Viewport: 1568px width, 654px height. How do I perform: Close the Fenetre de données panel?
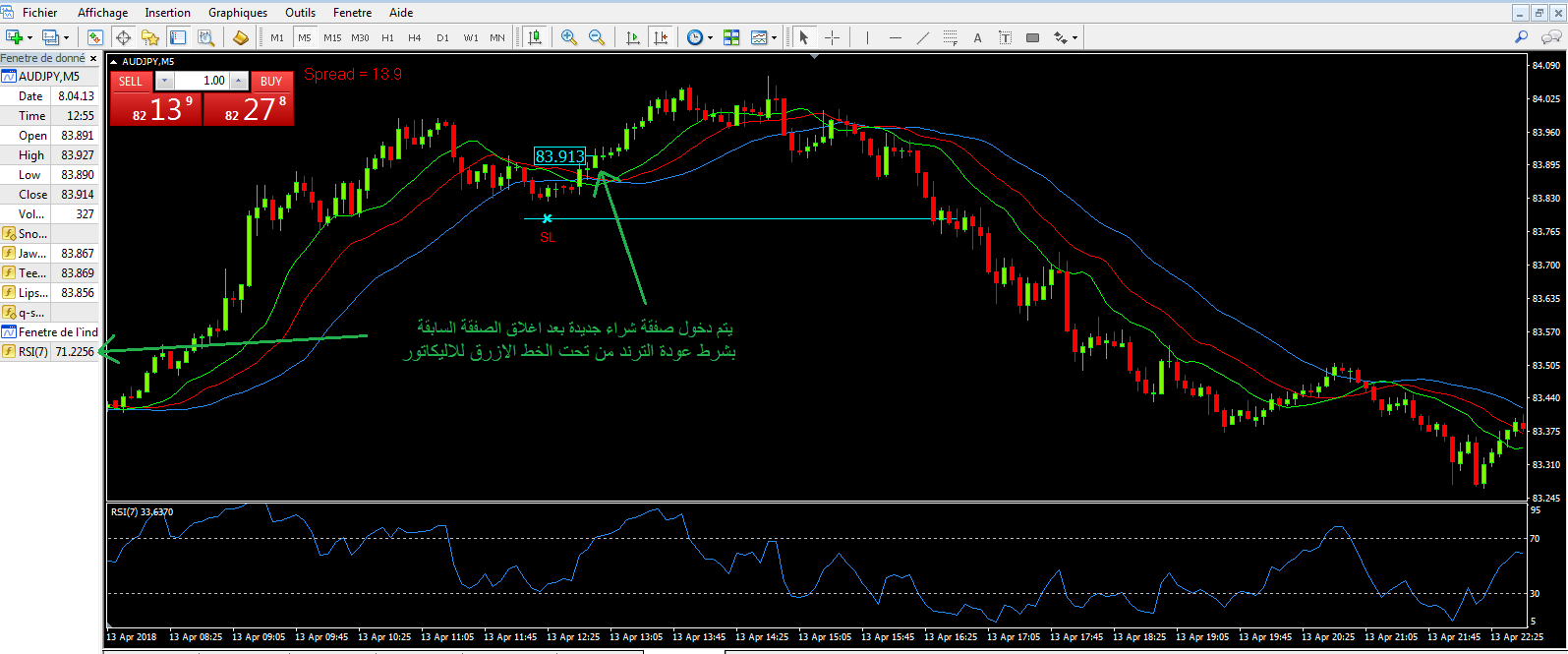coord(93,58)
